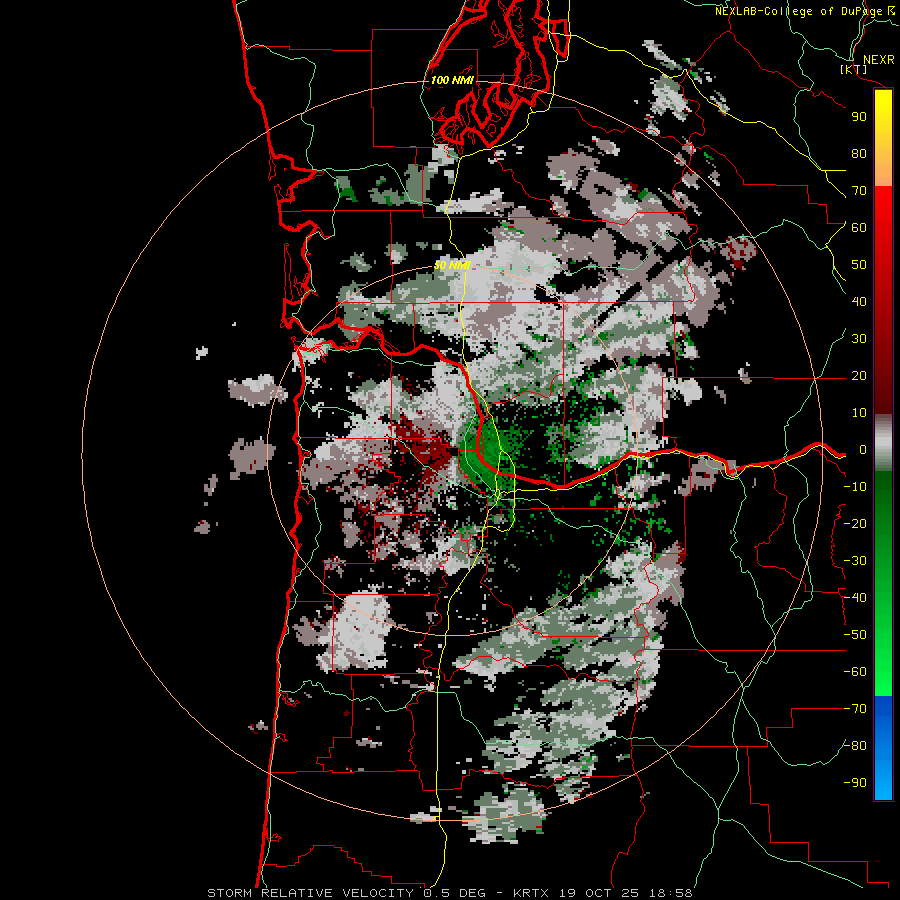Click the 10 value on velocity scale

pos(859,413)
